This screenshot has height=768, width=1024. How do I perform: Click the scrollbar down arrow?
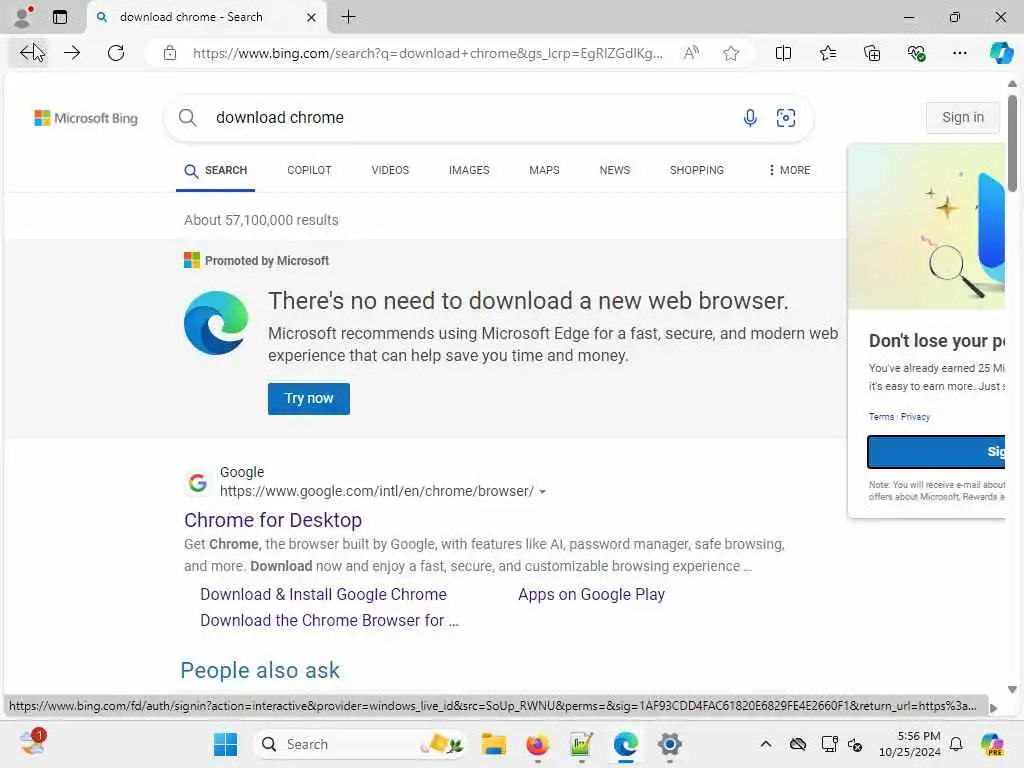[1012, 690]
